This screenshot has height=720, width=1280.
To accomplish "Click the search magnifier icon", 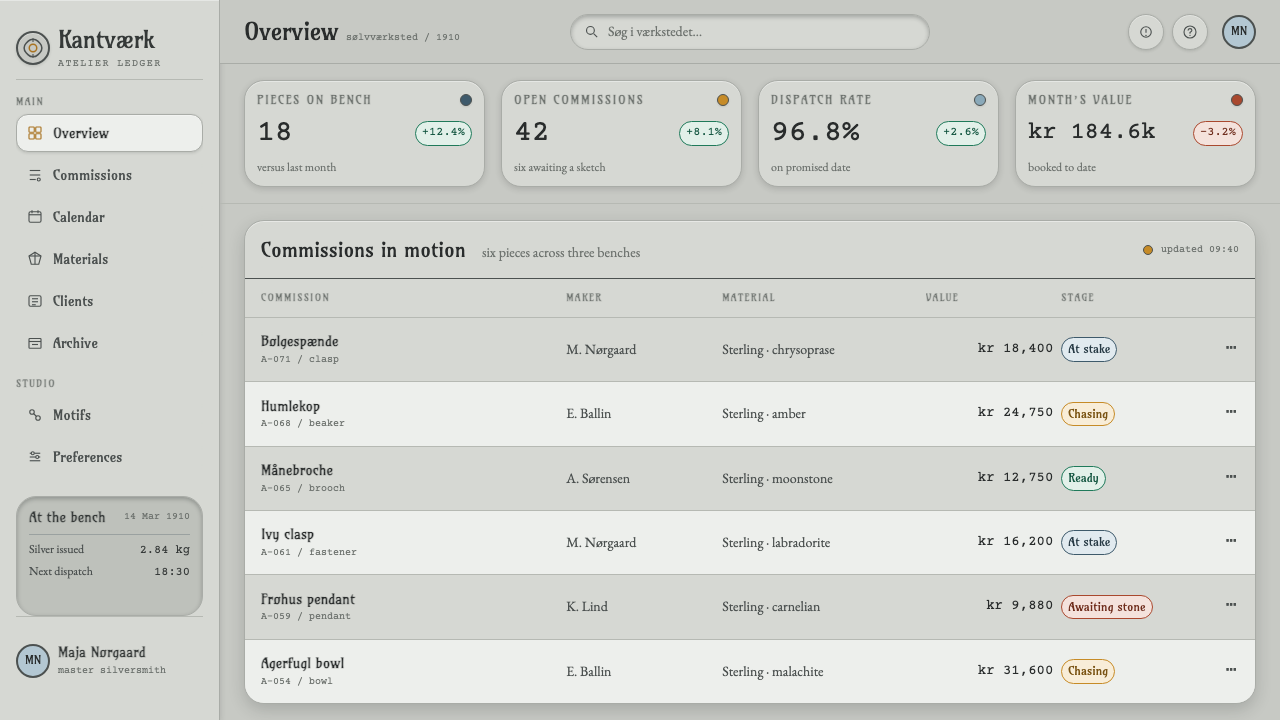I will pos(591,32).
